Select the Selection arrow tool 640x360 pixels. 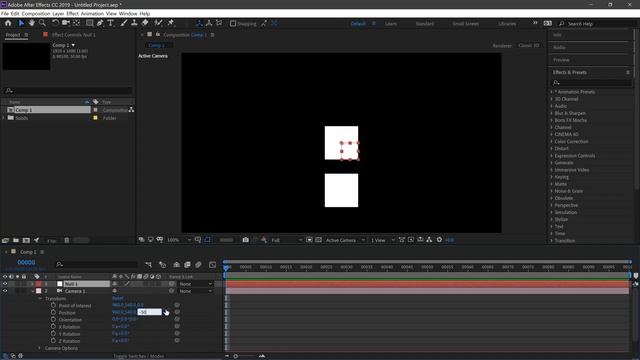(21, 23)
